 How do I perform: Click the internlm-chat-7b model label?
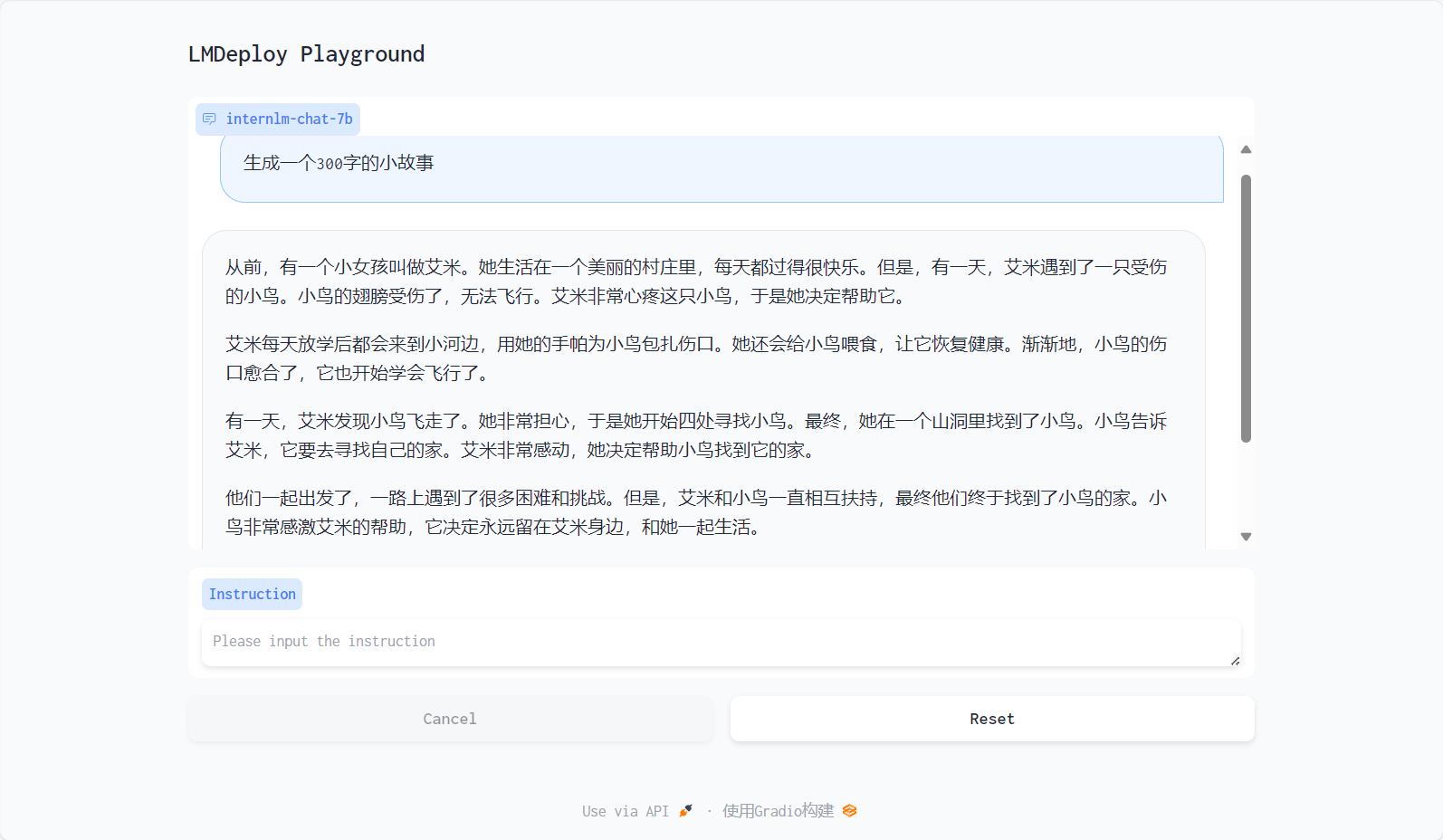[x=289, y=119]
